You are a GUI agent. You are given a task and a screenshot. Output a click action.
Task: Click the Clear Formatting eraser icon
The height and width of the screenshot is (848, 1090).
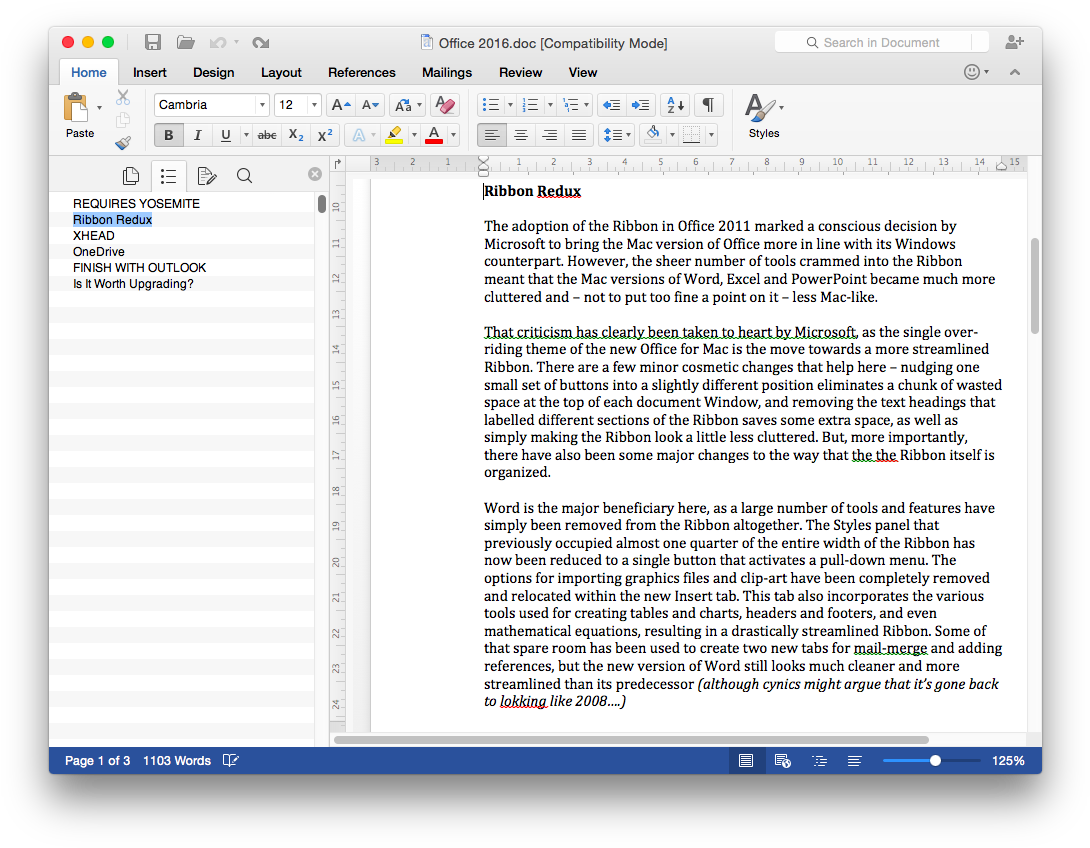tap(445, 105)
